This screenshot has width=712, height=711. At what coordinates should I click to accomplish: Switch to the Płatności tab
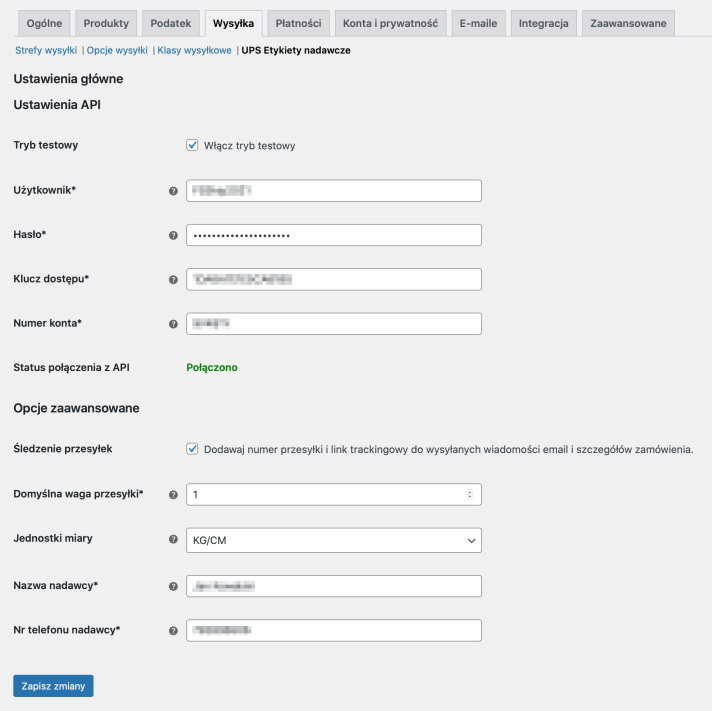(298, 22)
